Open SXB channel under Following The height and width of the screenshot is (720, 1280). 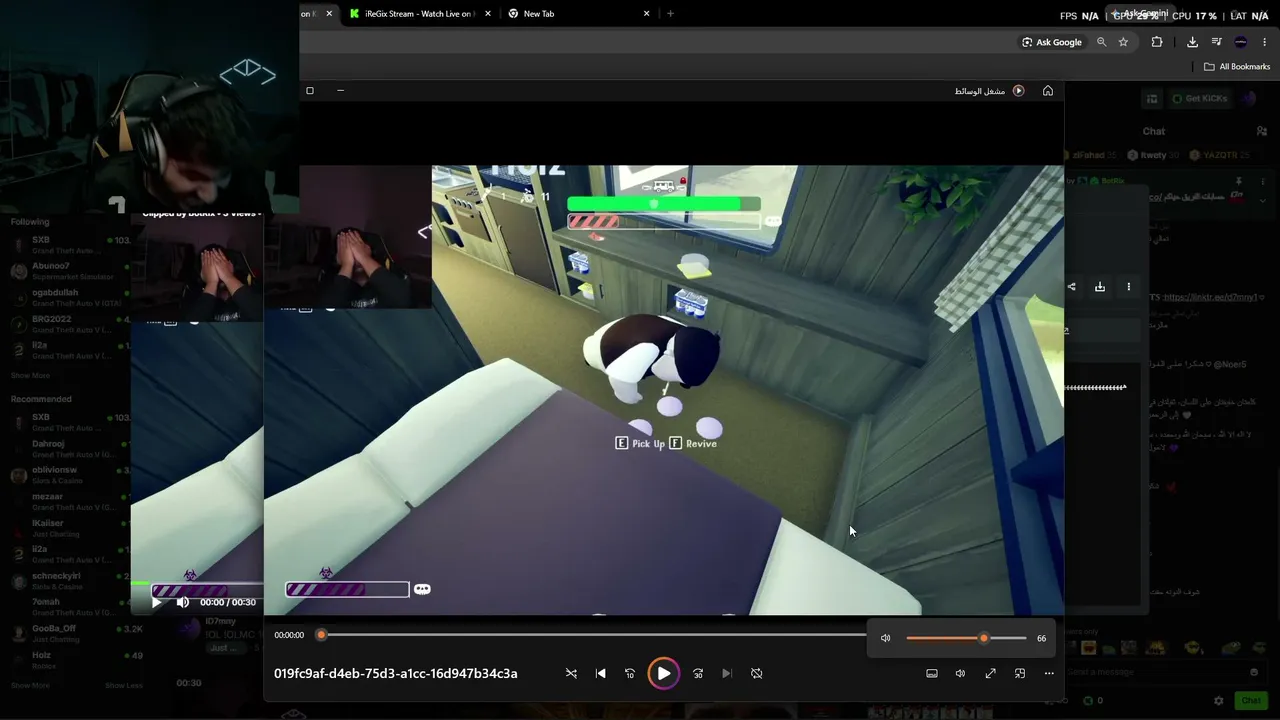[x=70, y=245]
